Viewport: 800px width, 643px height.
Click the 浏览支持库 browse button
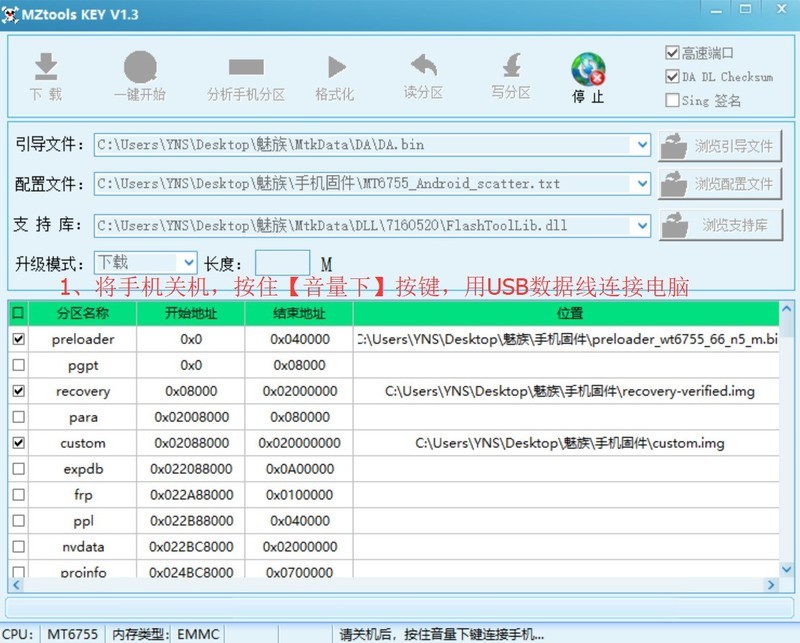point(720,225)
